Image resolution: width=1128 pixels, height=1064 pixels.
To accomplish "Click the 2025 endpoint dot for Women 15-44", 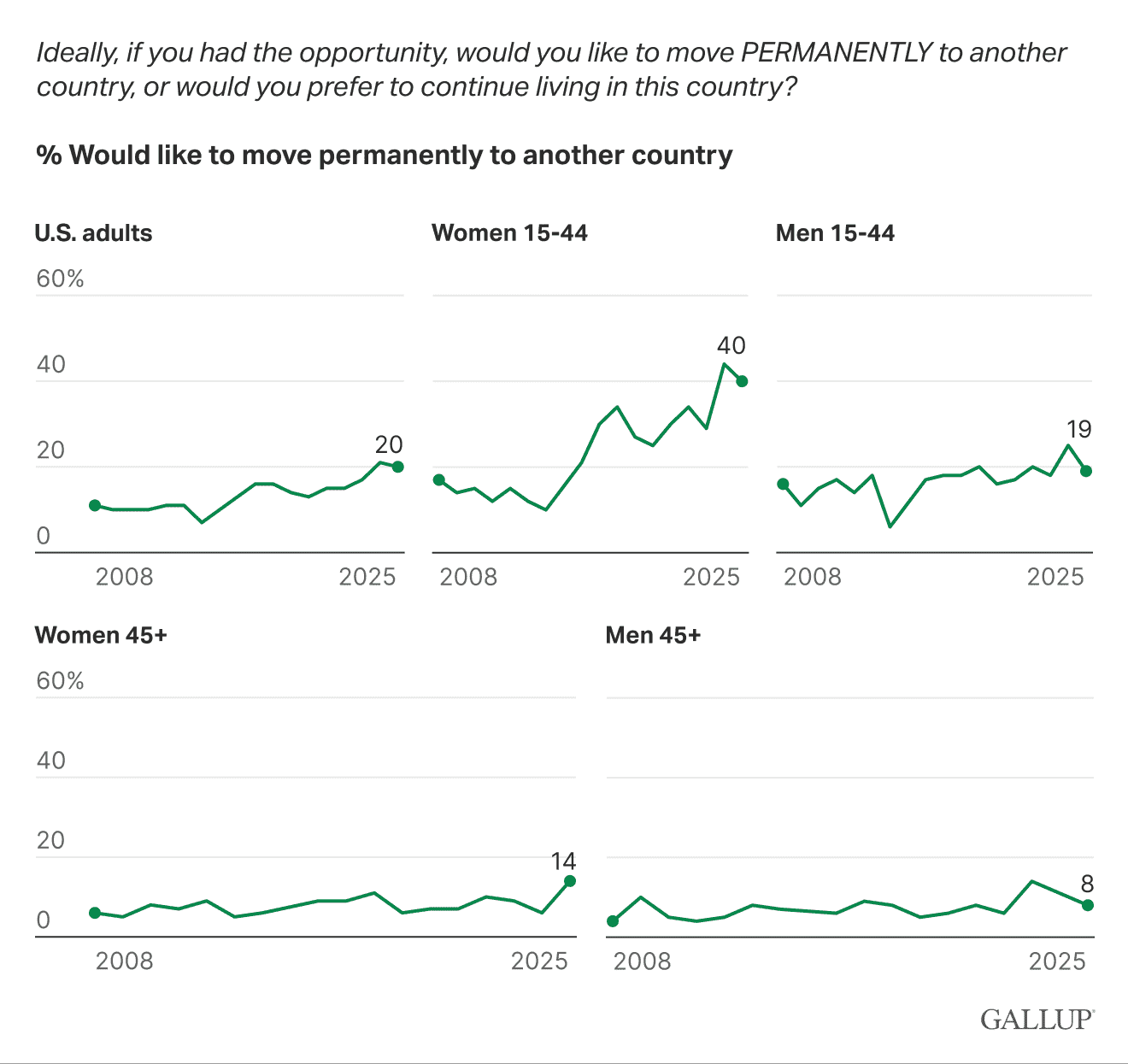I will pos(742,381).
